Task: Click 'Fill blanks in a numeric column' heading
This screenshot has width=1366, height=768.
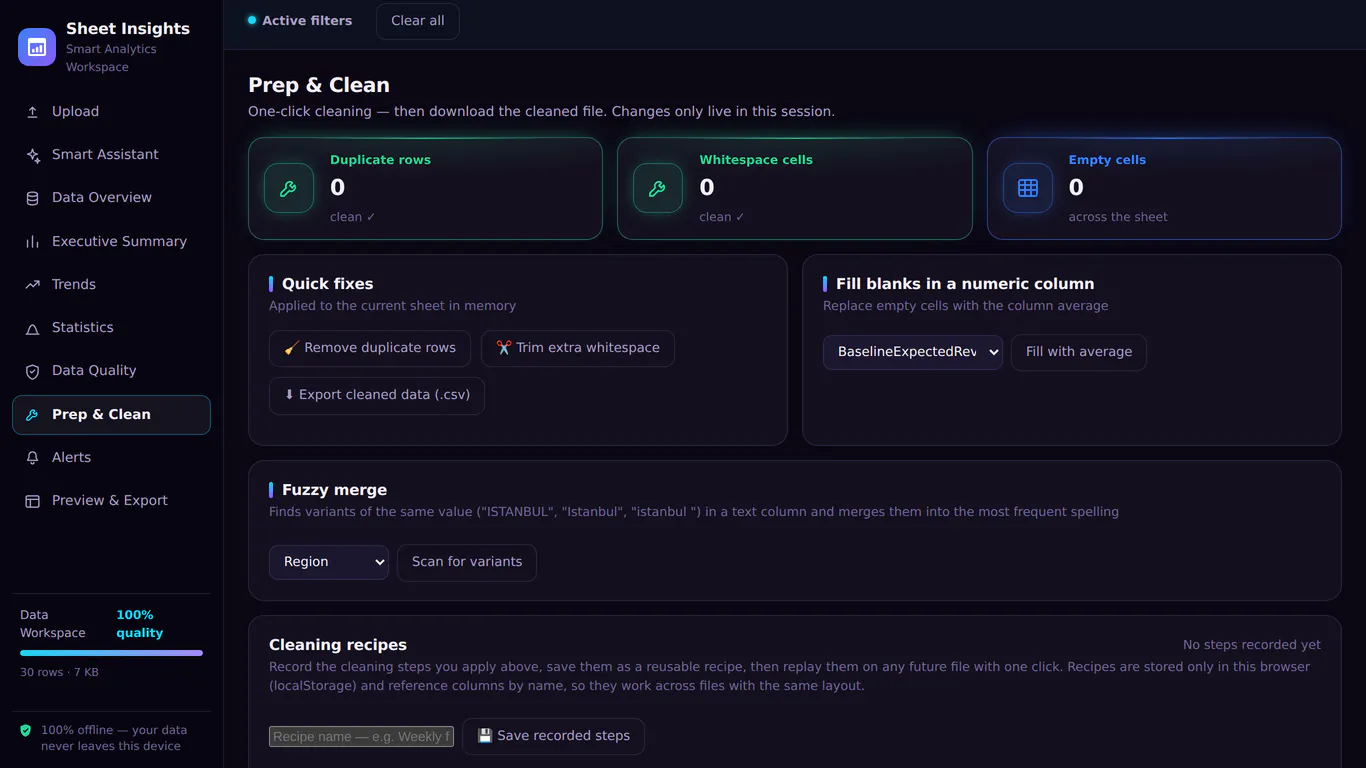Action: click(x=965, y=285)
